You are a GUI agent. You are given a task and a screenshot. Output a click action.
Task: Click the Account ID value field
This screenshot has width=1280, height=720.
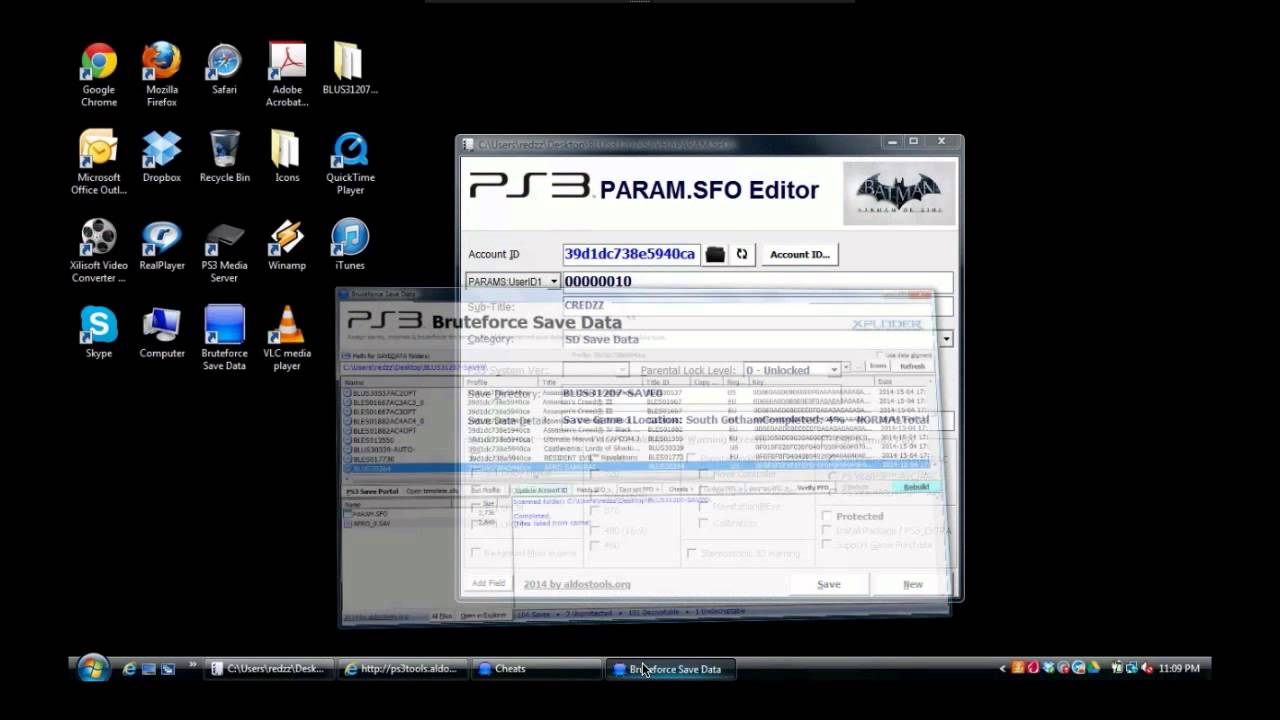click(x=630, y=254)
